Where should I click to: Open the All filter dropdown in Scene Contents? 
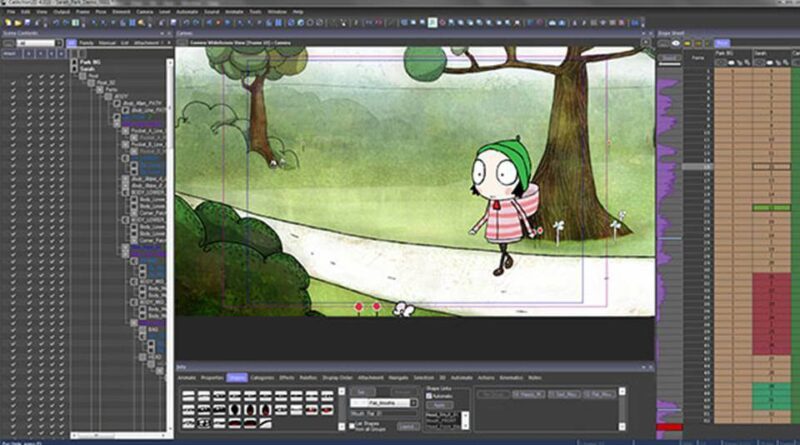coord(59,43)
